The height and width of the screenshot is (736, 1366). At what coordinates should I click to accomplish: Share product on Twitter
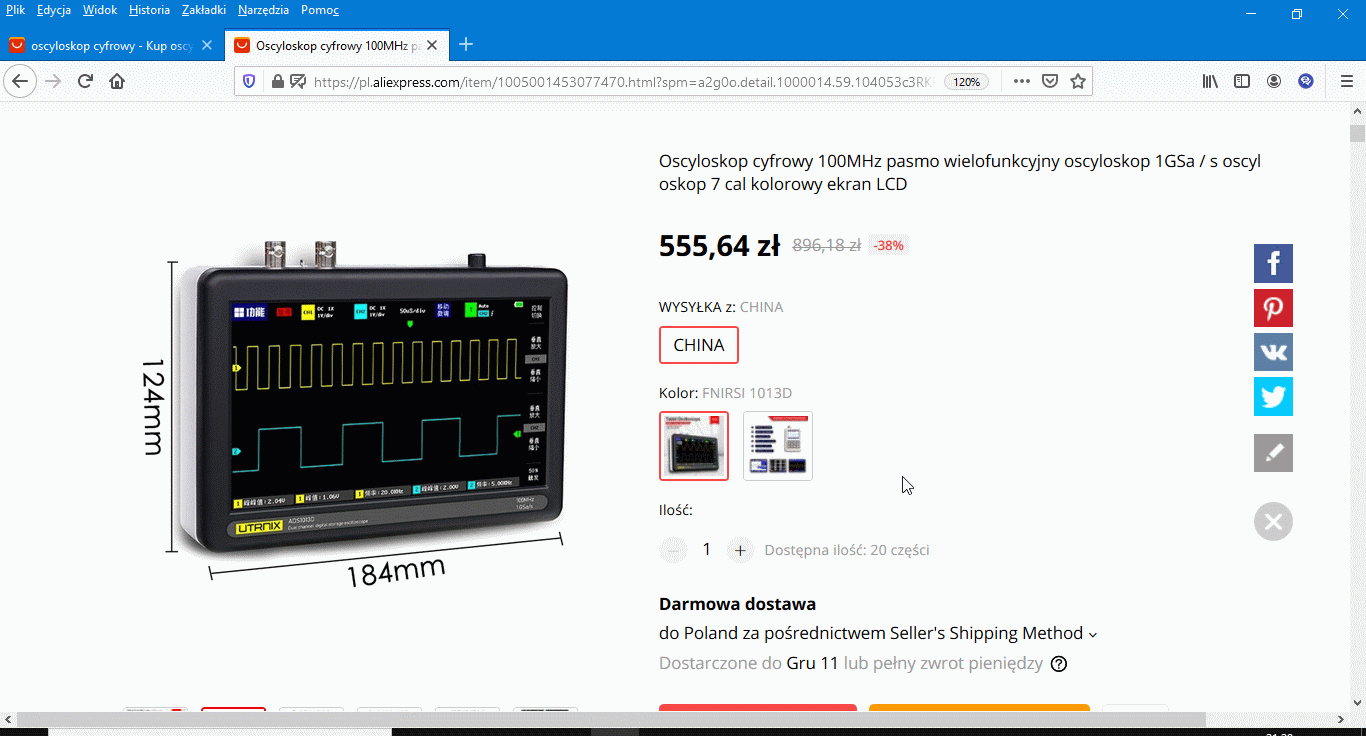pyautogui.click(x=1273, y=397)
